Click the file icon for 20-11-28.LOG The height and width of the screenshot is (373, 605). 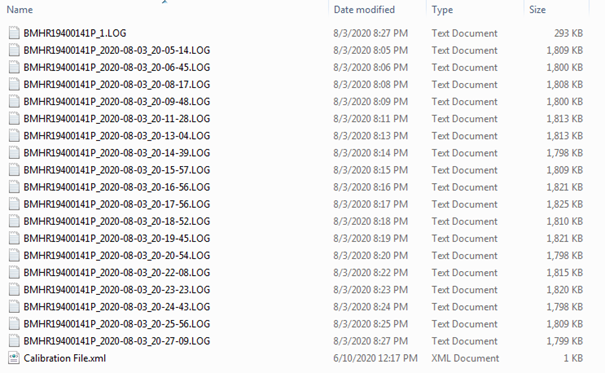click(14, 118)
